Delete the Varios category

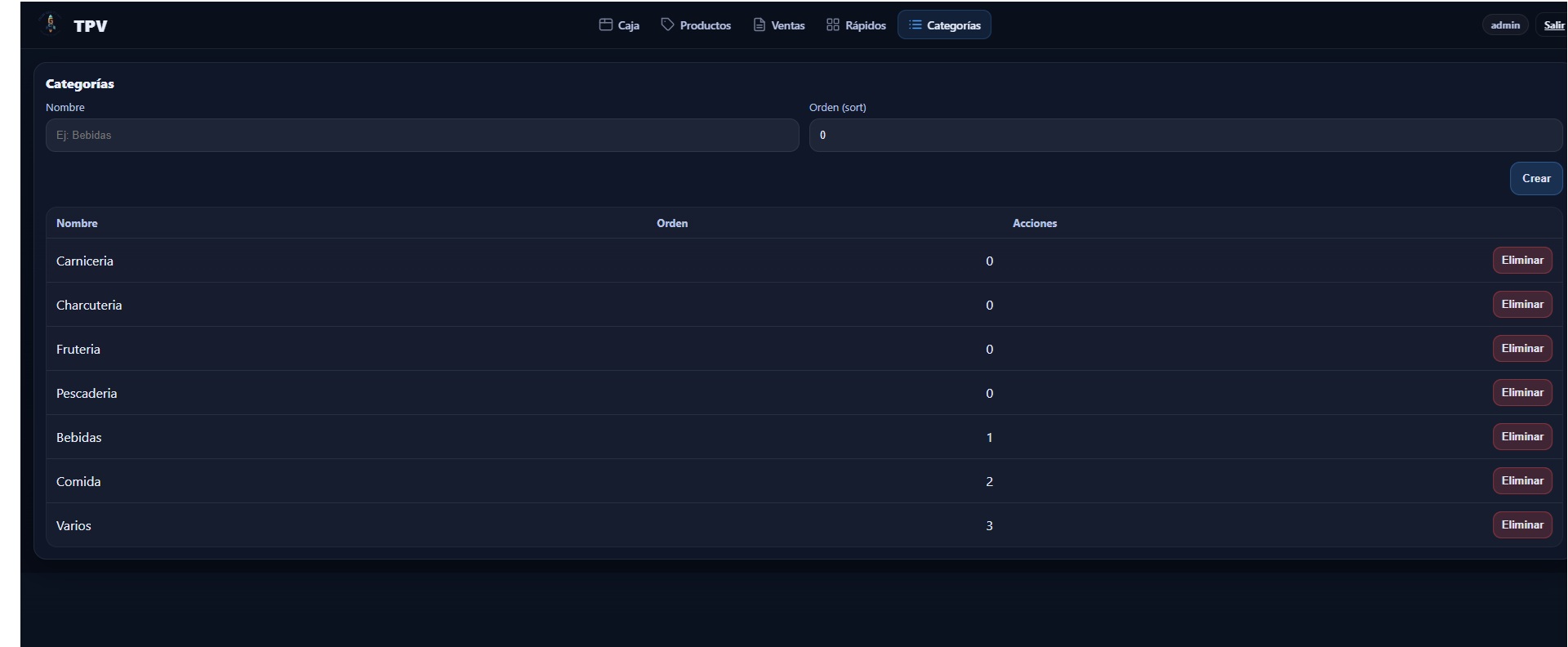pyautogui.click(x=1521, y=525)
